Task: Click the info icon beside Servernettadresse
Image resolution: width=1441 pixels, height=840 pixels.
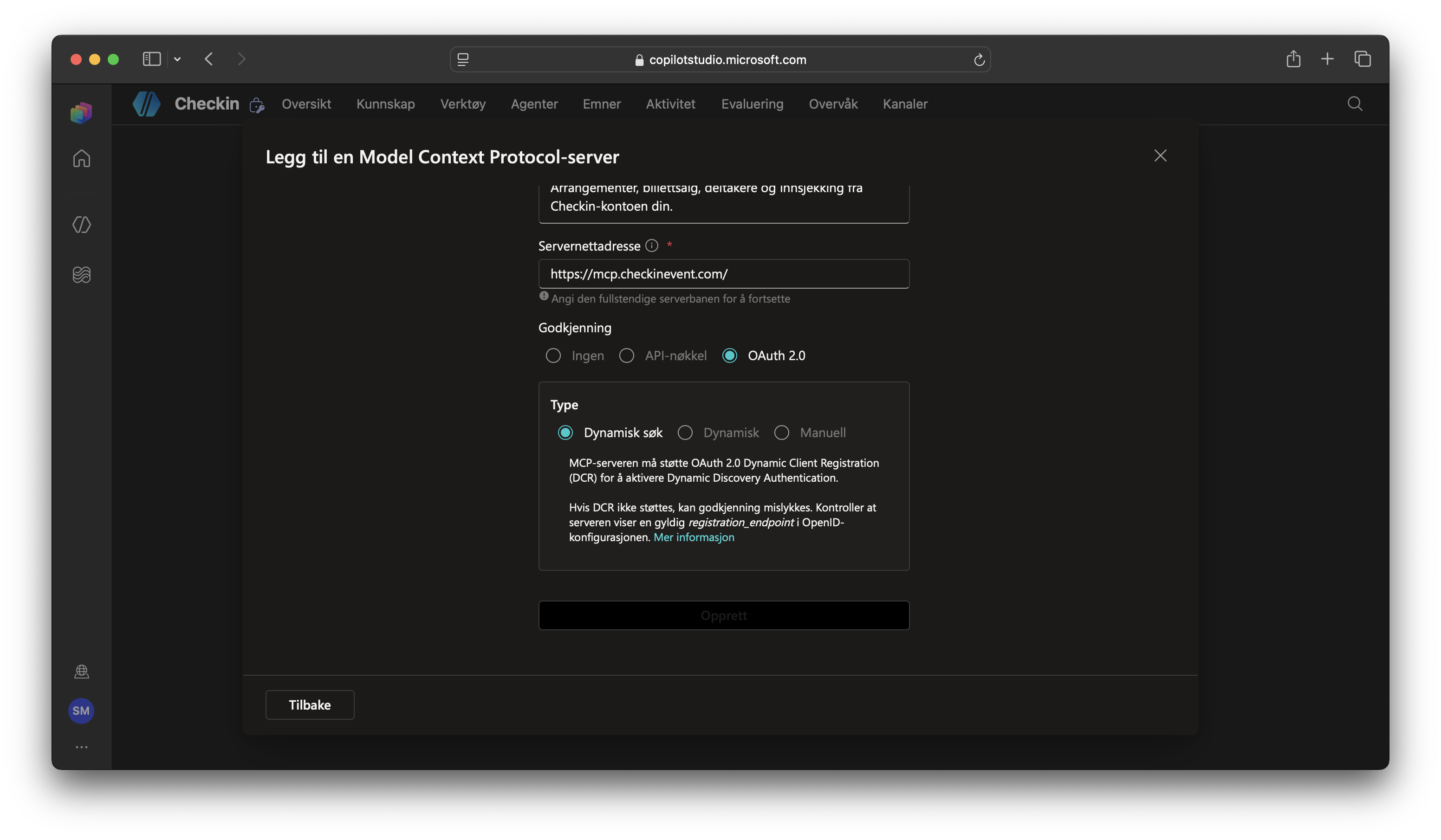Action: [x=651, y=246]
